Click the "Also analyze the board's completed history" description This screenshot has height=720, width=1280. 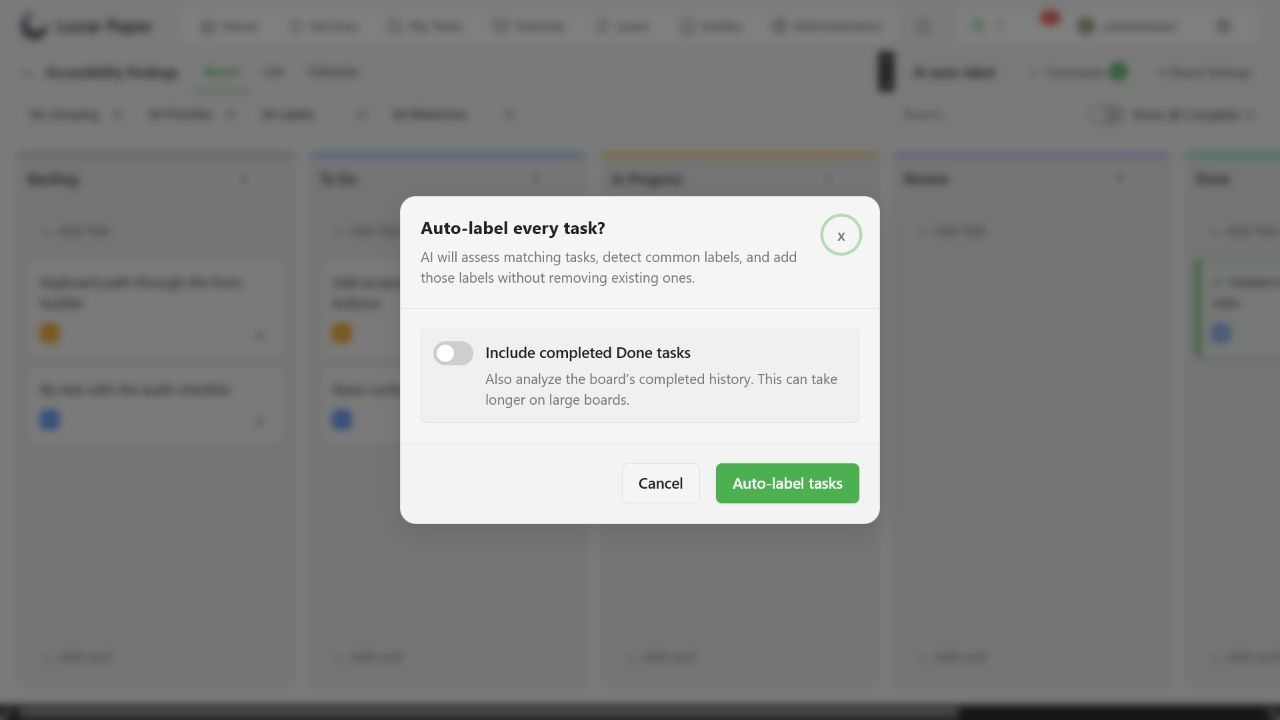coord(661,389)
